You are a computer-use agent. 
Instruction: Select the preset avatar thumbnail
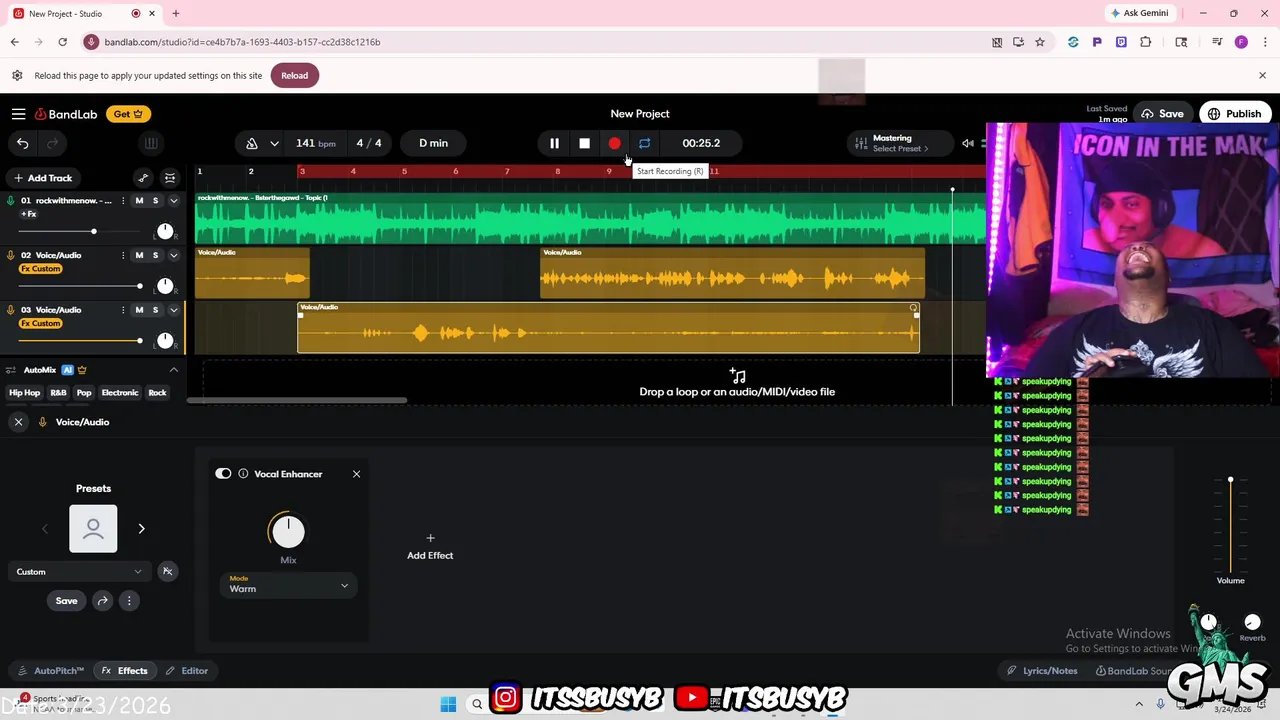(x=93, y=528)
